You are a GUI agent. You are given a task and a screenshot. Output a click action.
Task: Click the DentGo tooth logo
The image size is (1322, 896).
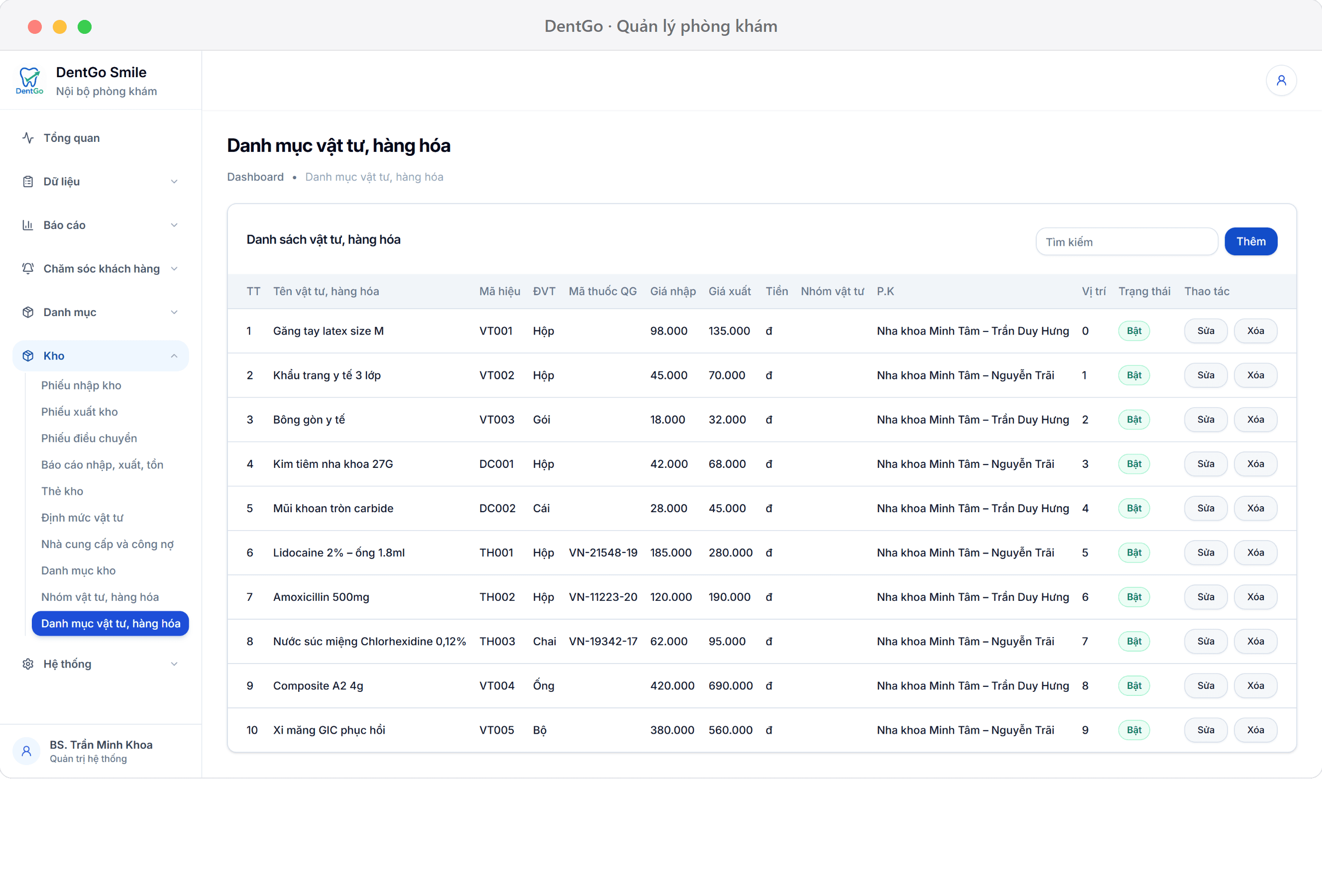[29, 81]
